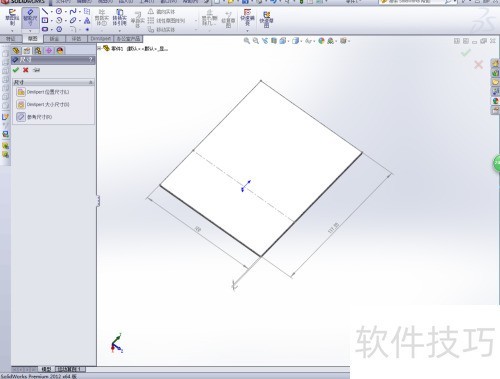500x379 pixels.
Task: Open the DimXpertManager panel tab
Action: coord(49,51)
